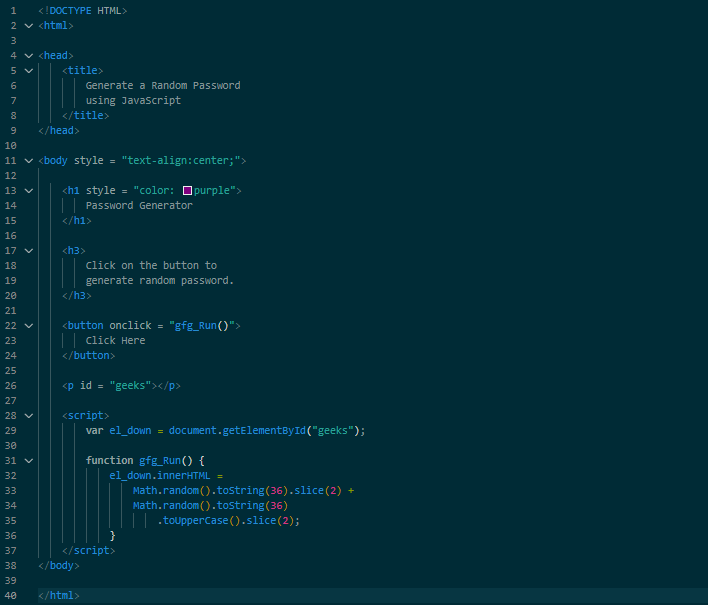Place cursor on "Generate a Random Password" text
Viewport: 708px width, 605px height.
pos(163,86)
